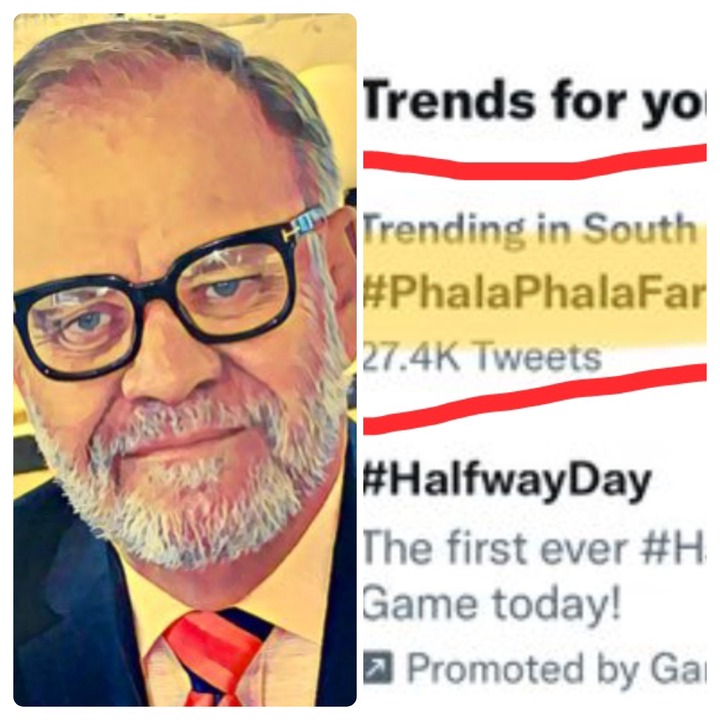Click 'The first ever' description line
720x720 pixels.
534,548
